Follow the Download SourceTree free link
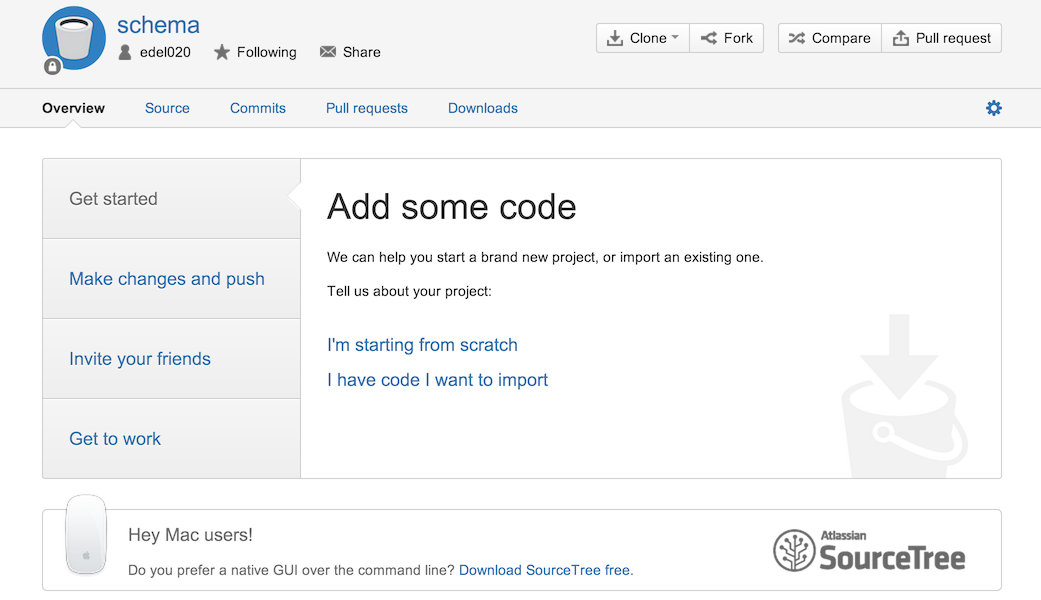This screenshot has height=600, width=1041. coord(544,570)
